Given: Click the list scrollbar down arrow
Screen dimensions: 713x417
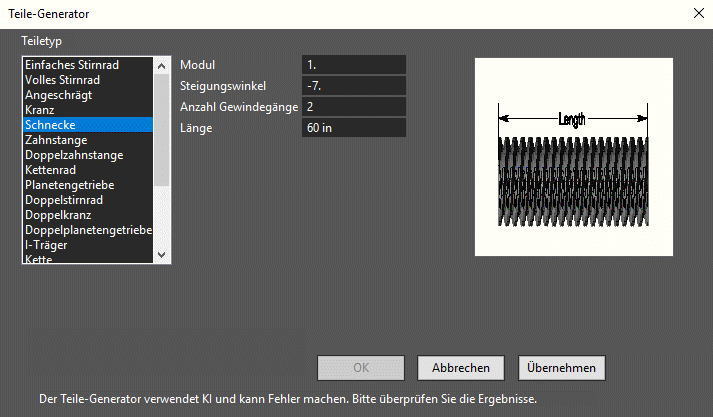Looking at the screenshot, I should pos(161,255).
